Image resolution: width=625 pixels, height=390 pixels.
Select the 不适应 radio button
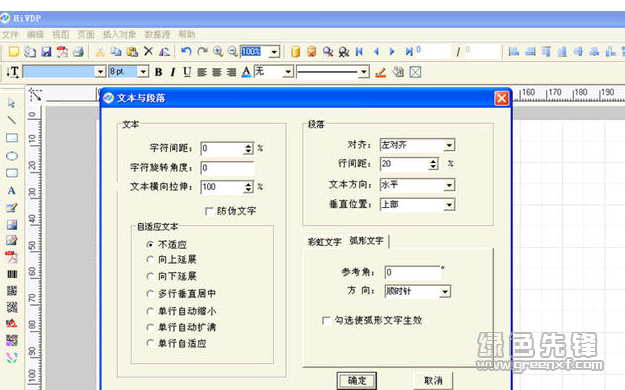(x=150, y=244)
